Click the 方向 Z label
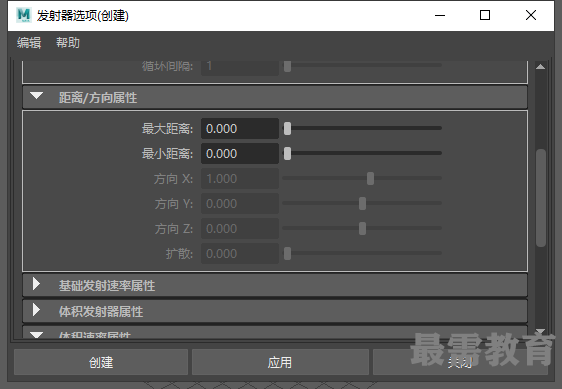This screenshot has height=389, width=562. [x=174, y=228]
